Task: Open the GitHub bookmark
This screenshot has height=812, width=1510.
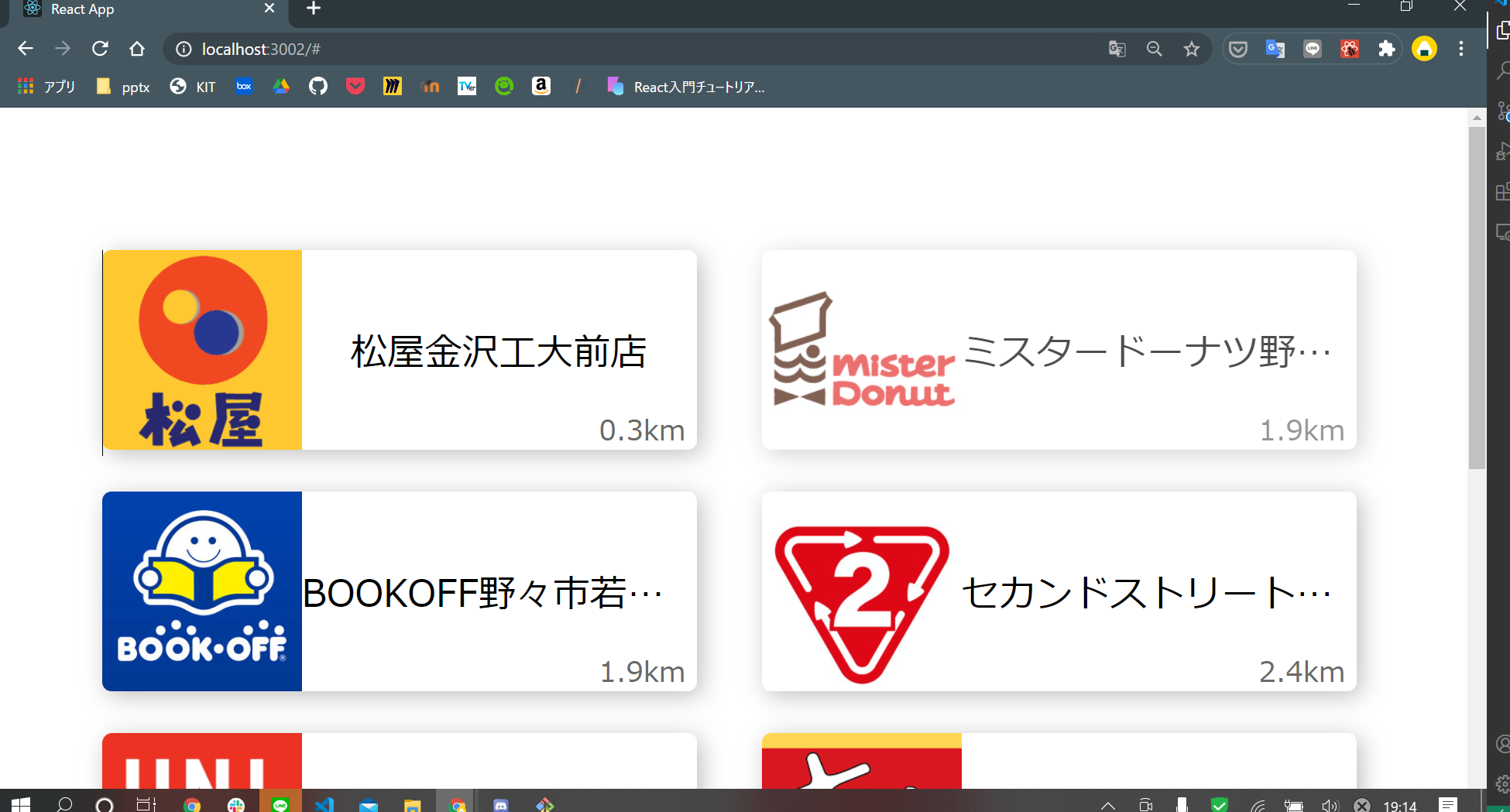Action: (318, 87)
